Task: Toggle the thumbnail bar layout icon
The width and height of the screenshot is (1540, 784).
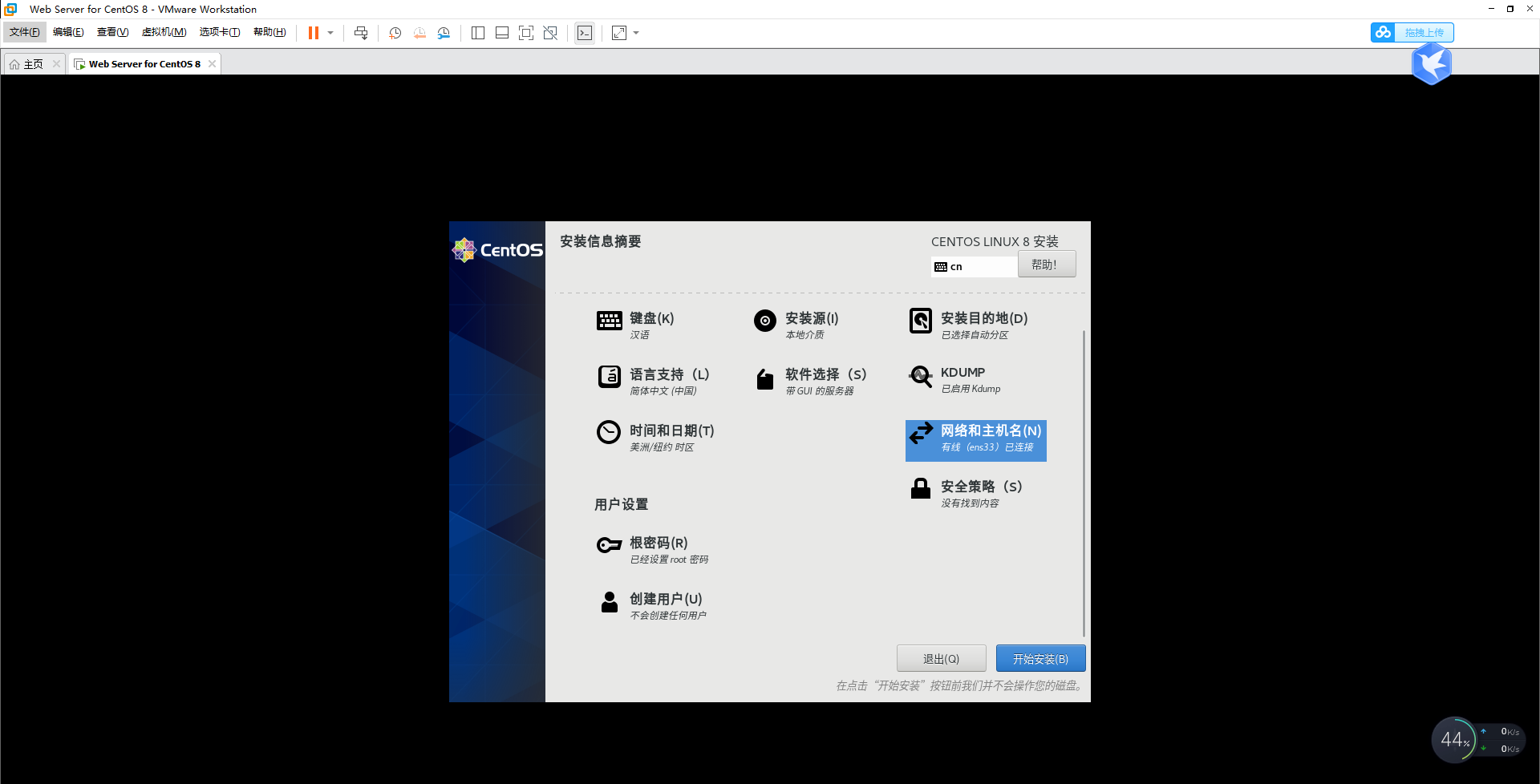Action: point(502,33)
